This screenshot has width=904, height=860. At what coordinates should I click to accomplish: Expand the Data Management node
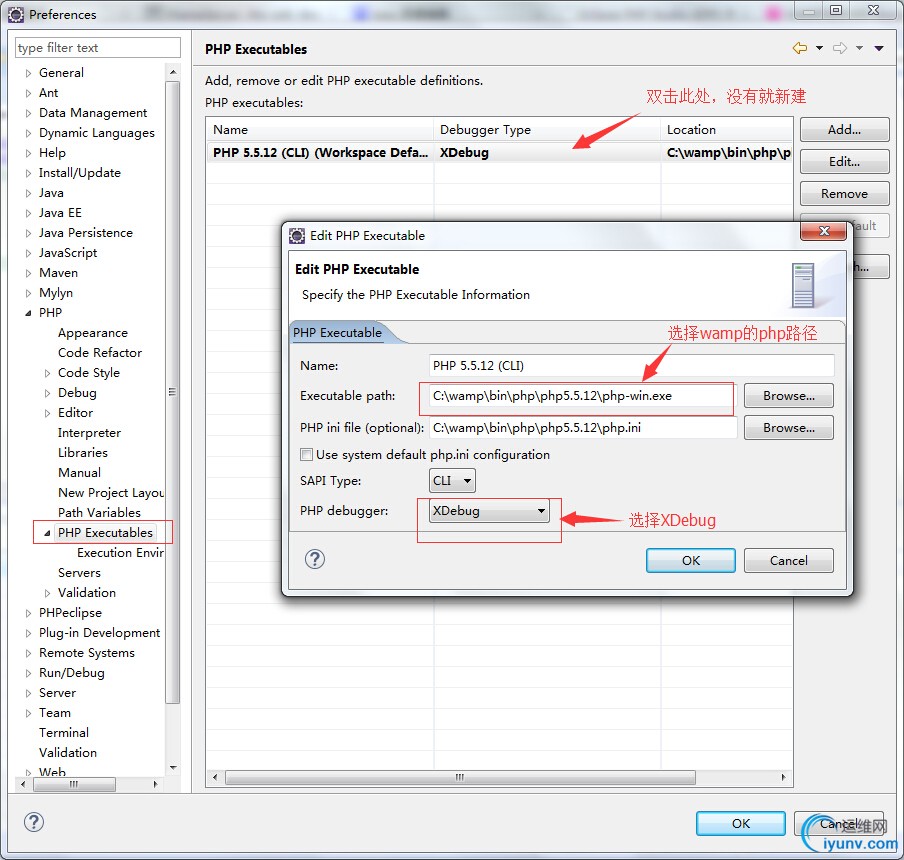click(x=28, y=114)
